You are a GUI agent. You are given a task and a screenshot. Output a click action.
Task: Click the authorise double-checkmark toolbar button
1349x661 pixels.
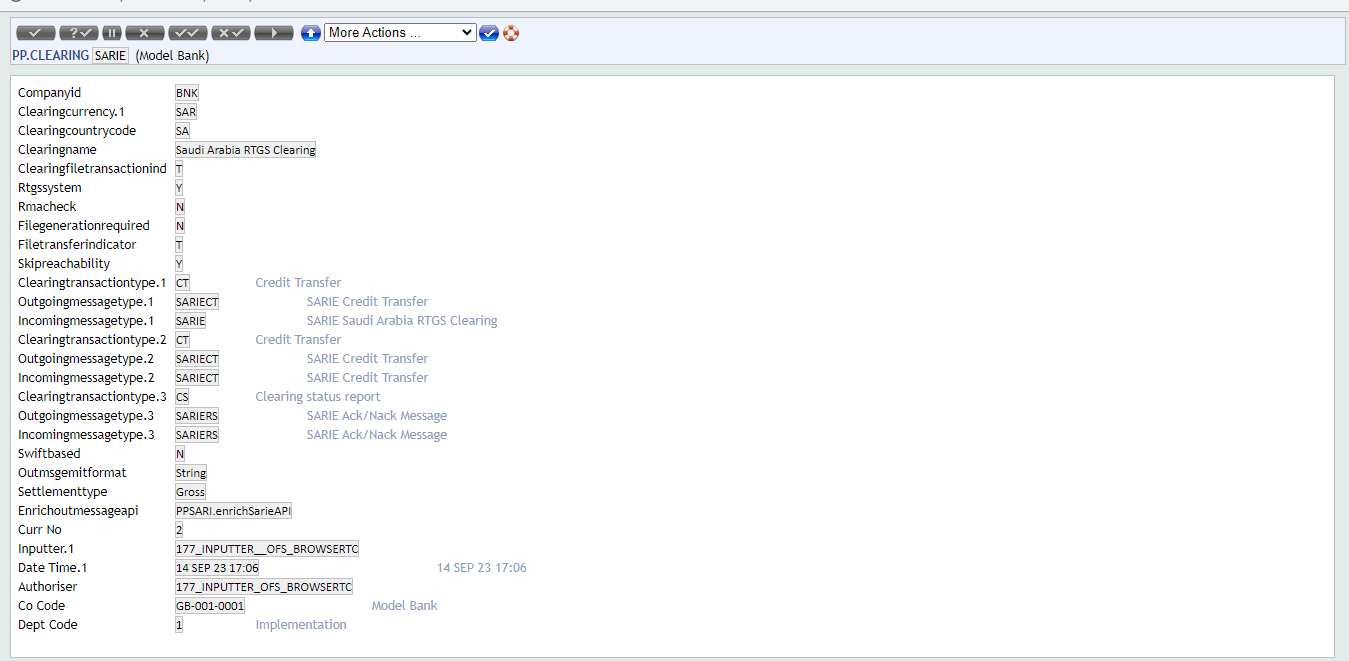(x=188, y=33)
